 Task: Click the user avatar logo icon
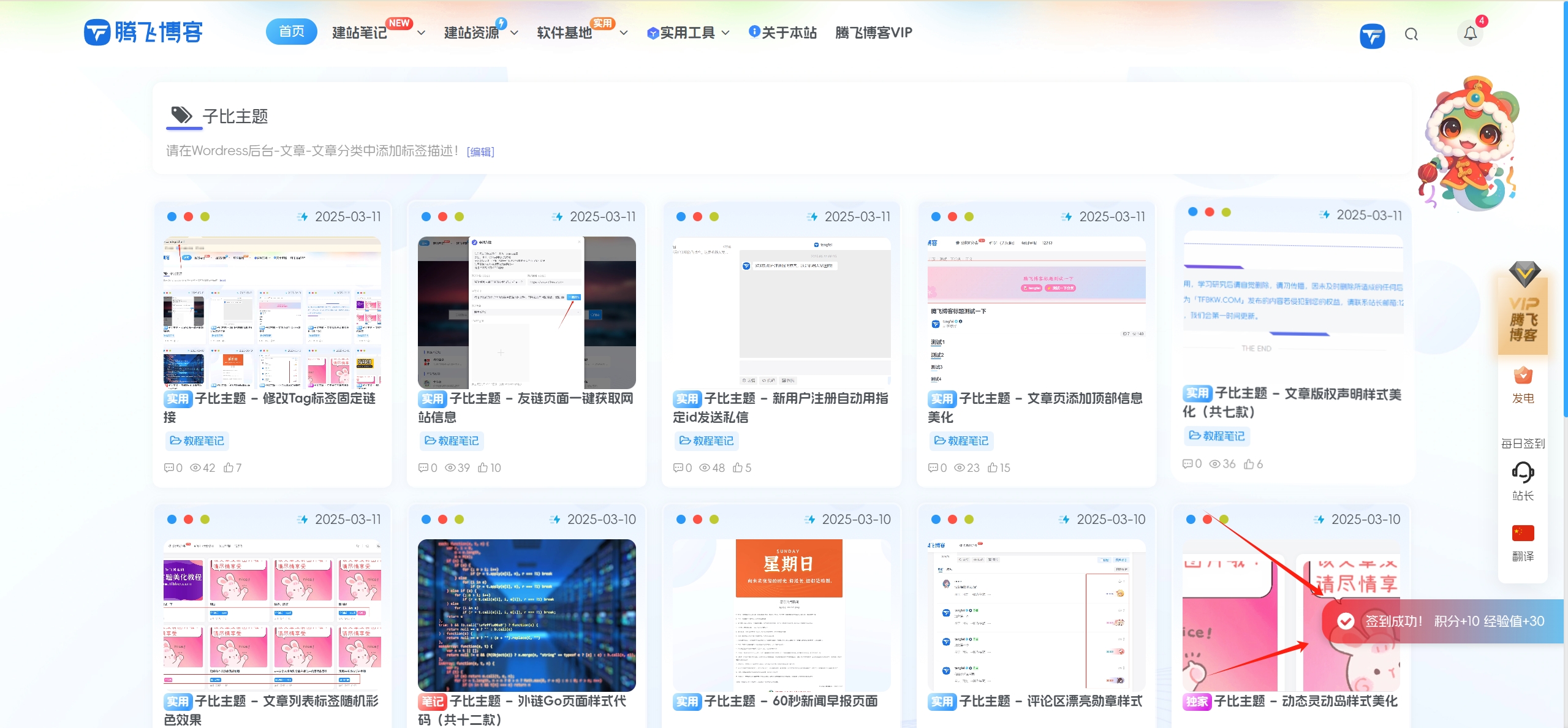tap(1372, 36)
